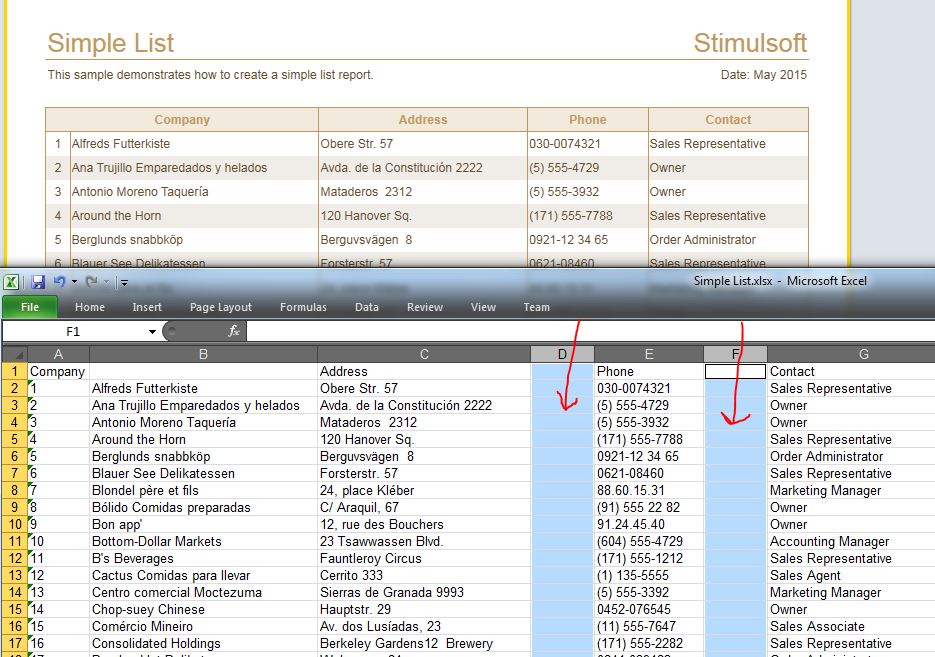Select column B header
The image size is (935, 657).
tap(203, 354)
